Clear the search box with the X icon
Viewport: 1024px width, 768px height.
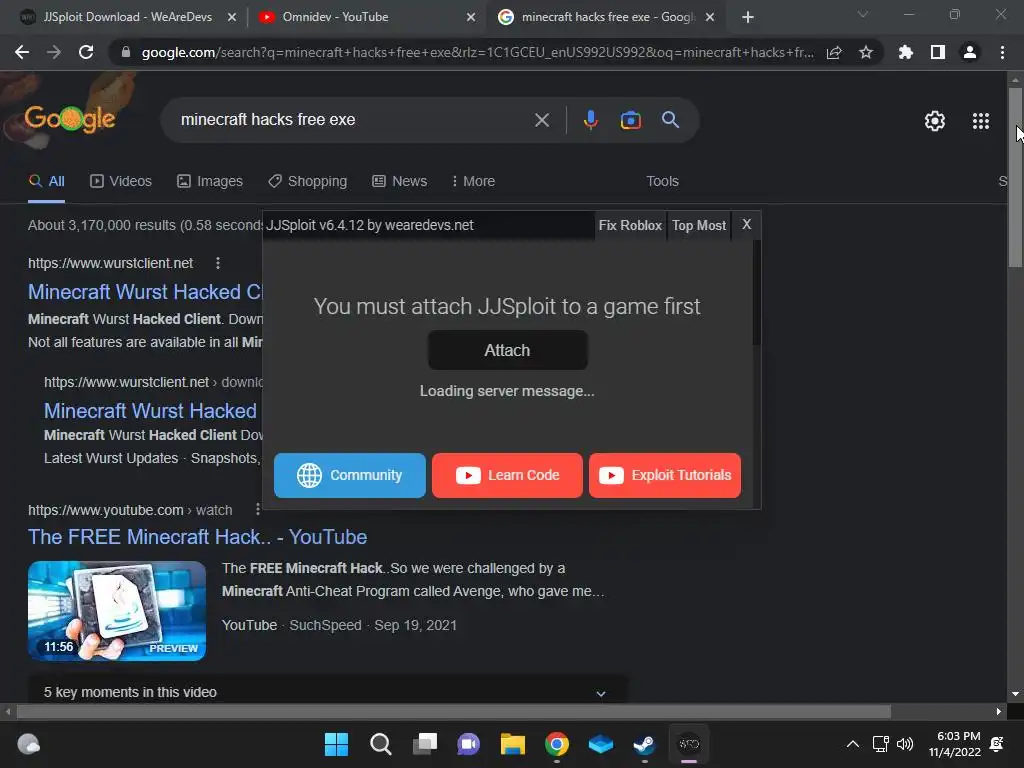pyautogui.click(x=542, y=120)
